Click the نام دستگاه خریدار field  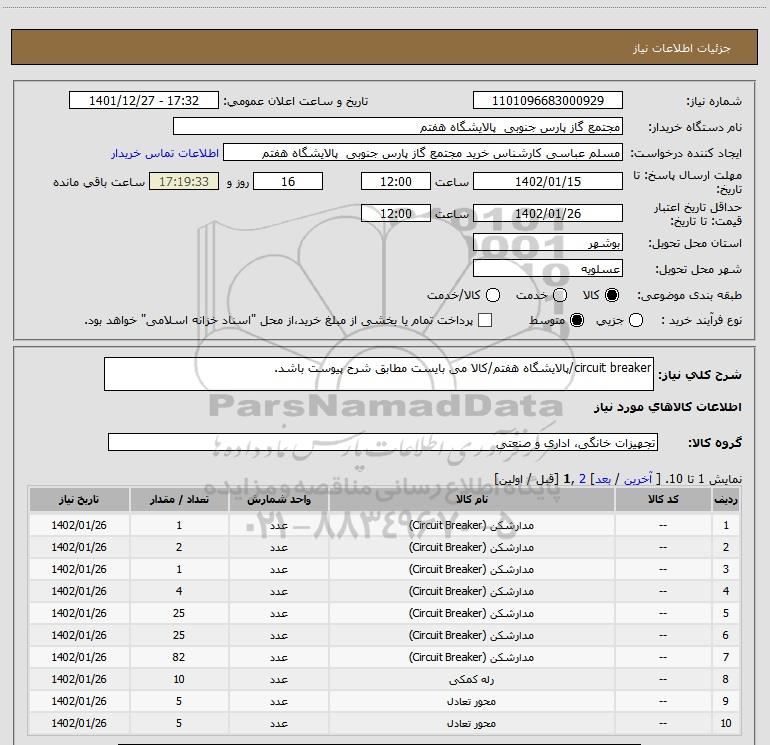tap(398, 127)
